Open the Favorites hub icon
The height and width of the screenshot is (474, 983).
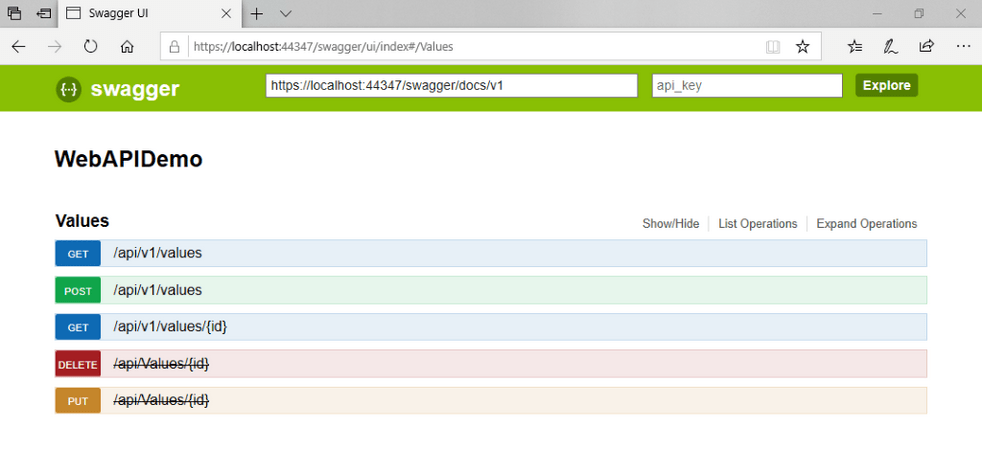click(x=854, y=46)
